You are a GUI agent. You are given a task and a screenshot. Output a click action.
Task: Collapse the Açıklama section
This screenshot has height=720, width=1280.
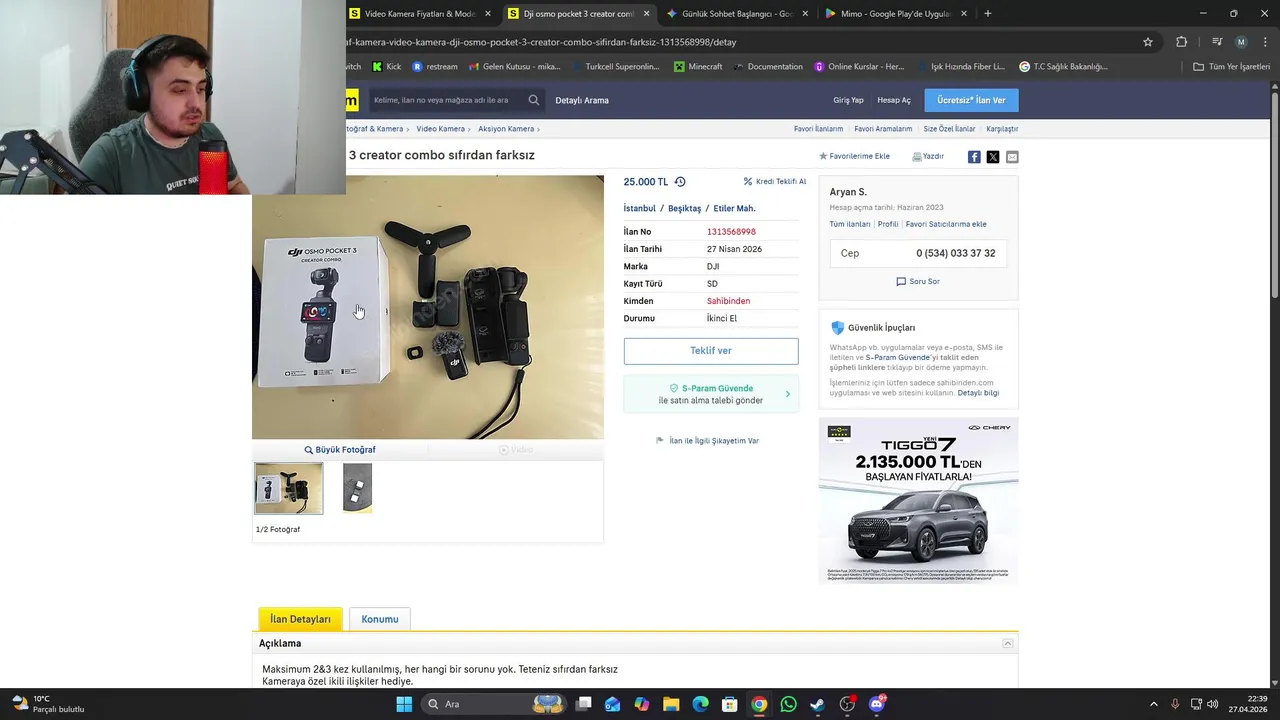1008,643
